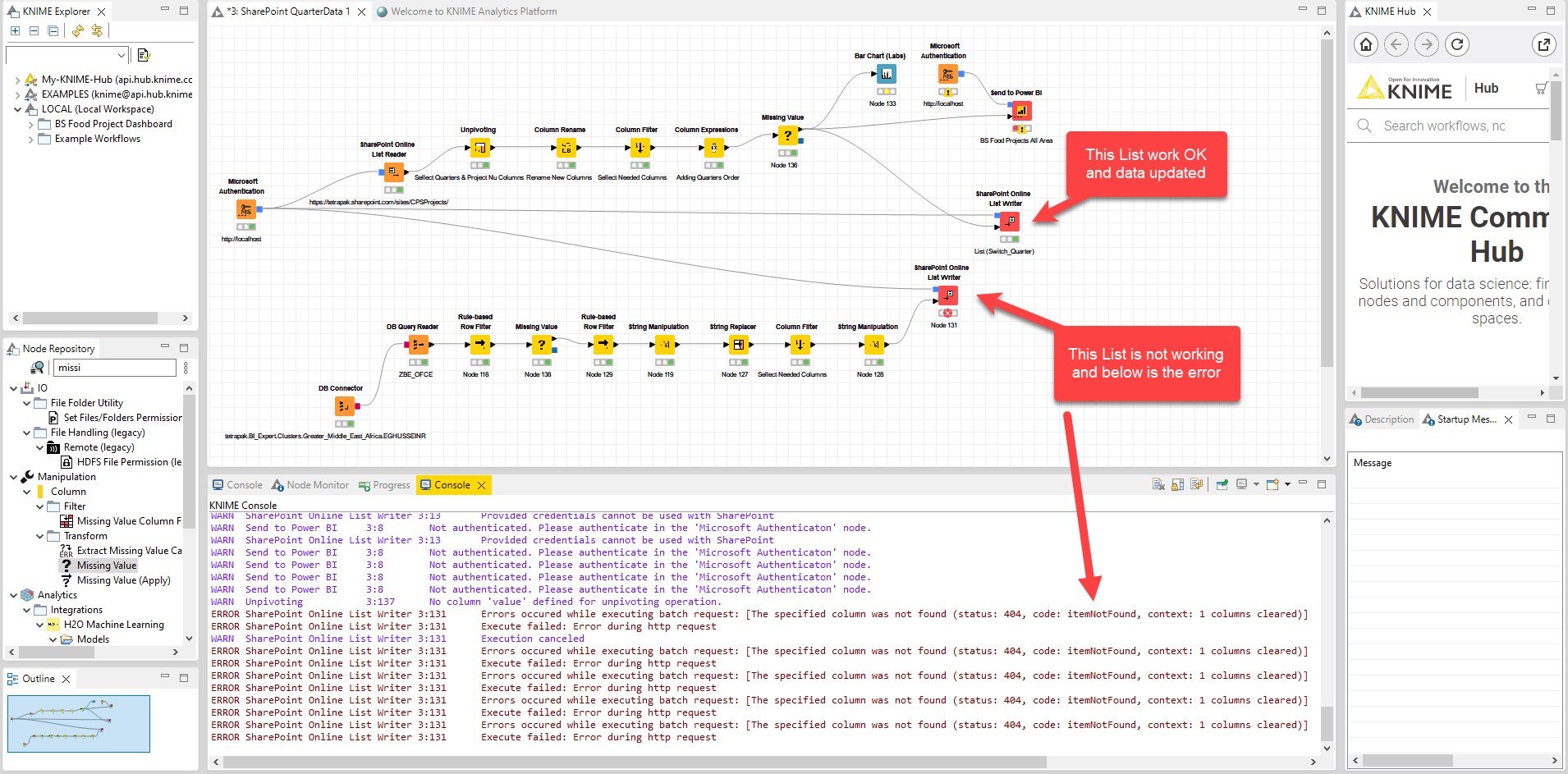1568x774 pixels.
Task: Click the search icon in Node Repository
Action: point(37,368)
